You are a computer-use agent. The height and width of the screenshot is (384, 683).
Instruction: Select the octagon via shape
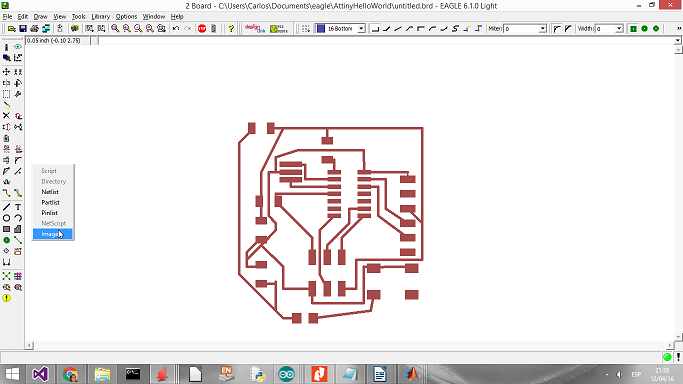coord(656,29)
